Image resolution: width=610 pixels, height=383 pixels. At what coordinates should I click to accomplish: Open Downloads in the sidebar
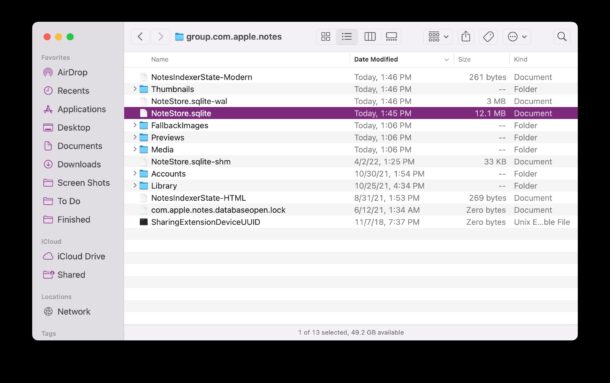[72, 164]
